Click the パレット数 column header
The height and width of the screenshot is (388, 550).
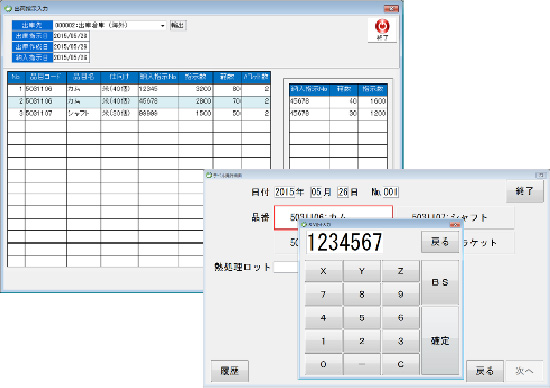point(256,77)
